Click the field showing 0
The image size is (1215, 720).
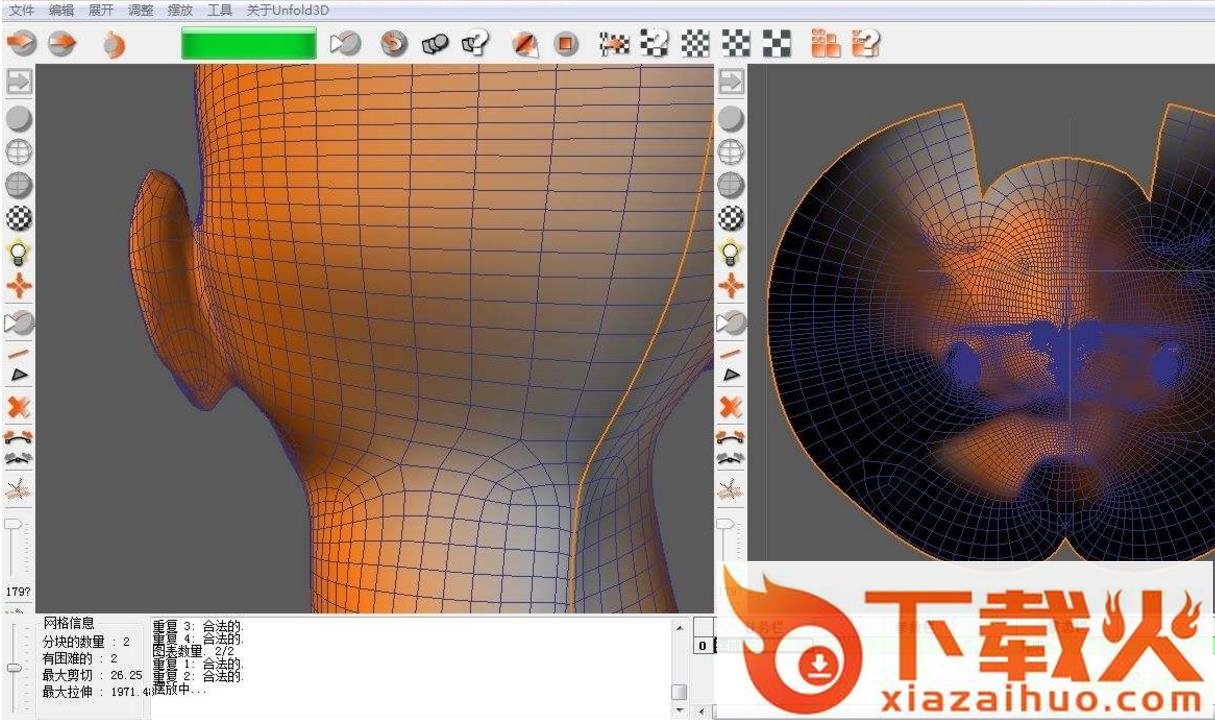[702, 646]
